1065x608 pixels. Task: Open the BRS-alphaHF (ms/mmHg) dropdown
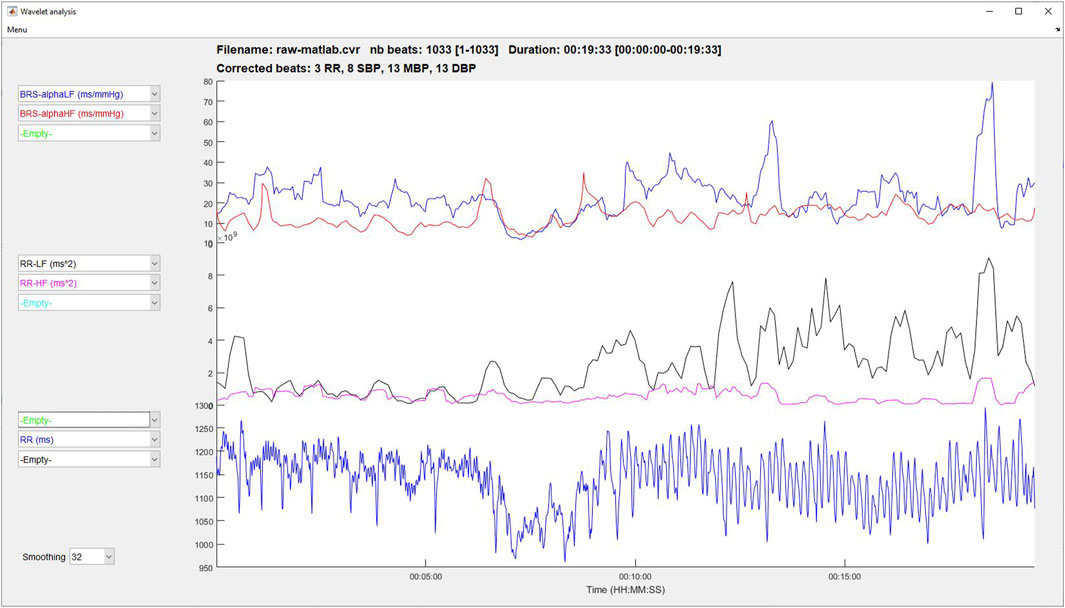click(89, 113)
